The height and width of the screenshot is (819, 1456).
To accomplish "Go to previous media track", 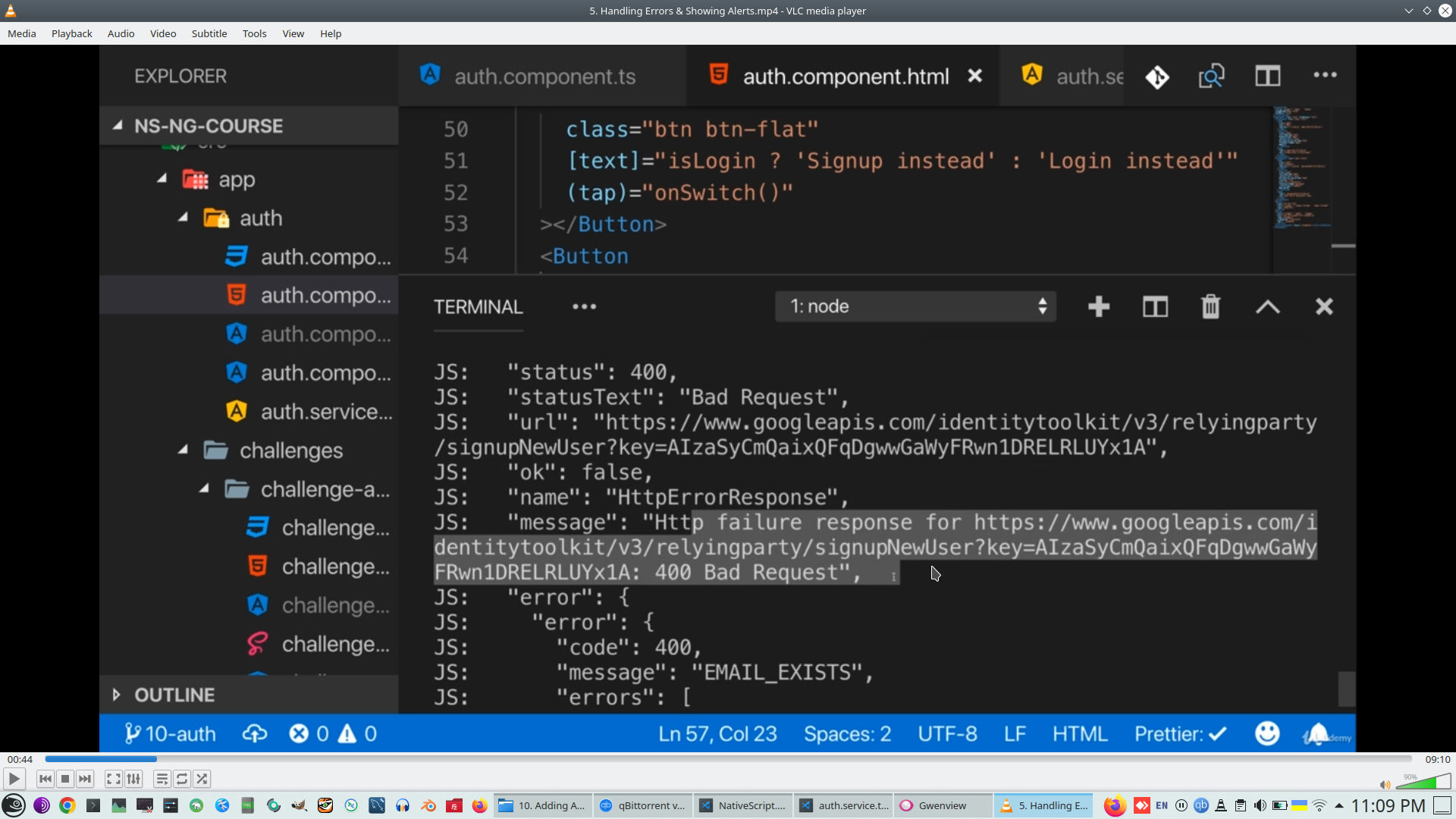I will 45,779.
